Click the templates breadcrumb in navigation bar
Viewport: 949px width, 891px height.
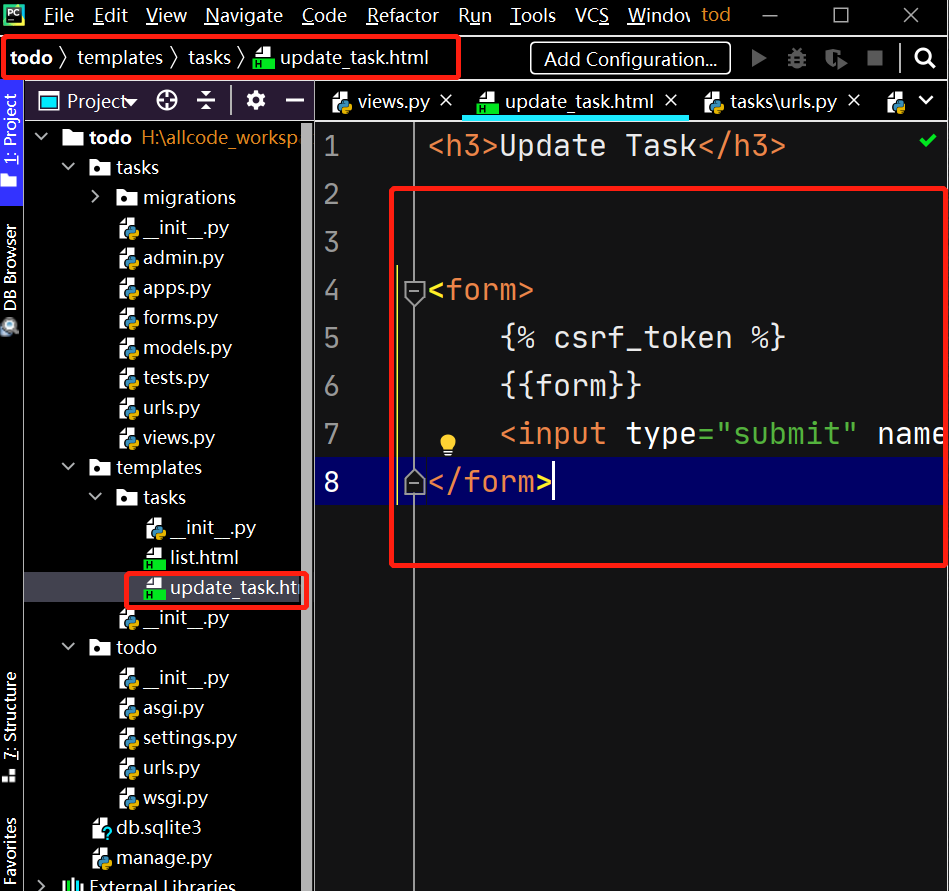[120, 58]
